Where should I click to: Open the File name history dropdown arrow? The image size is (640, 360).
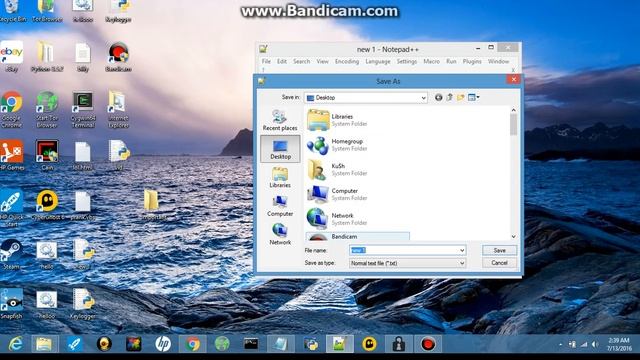462,250
